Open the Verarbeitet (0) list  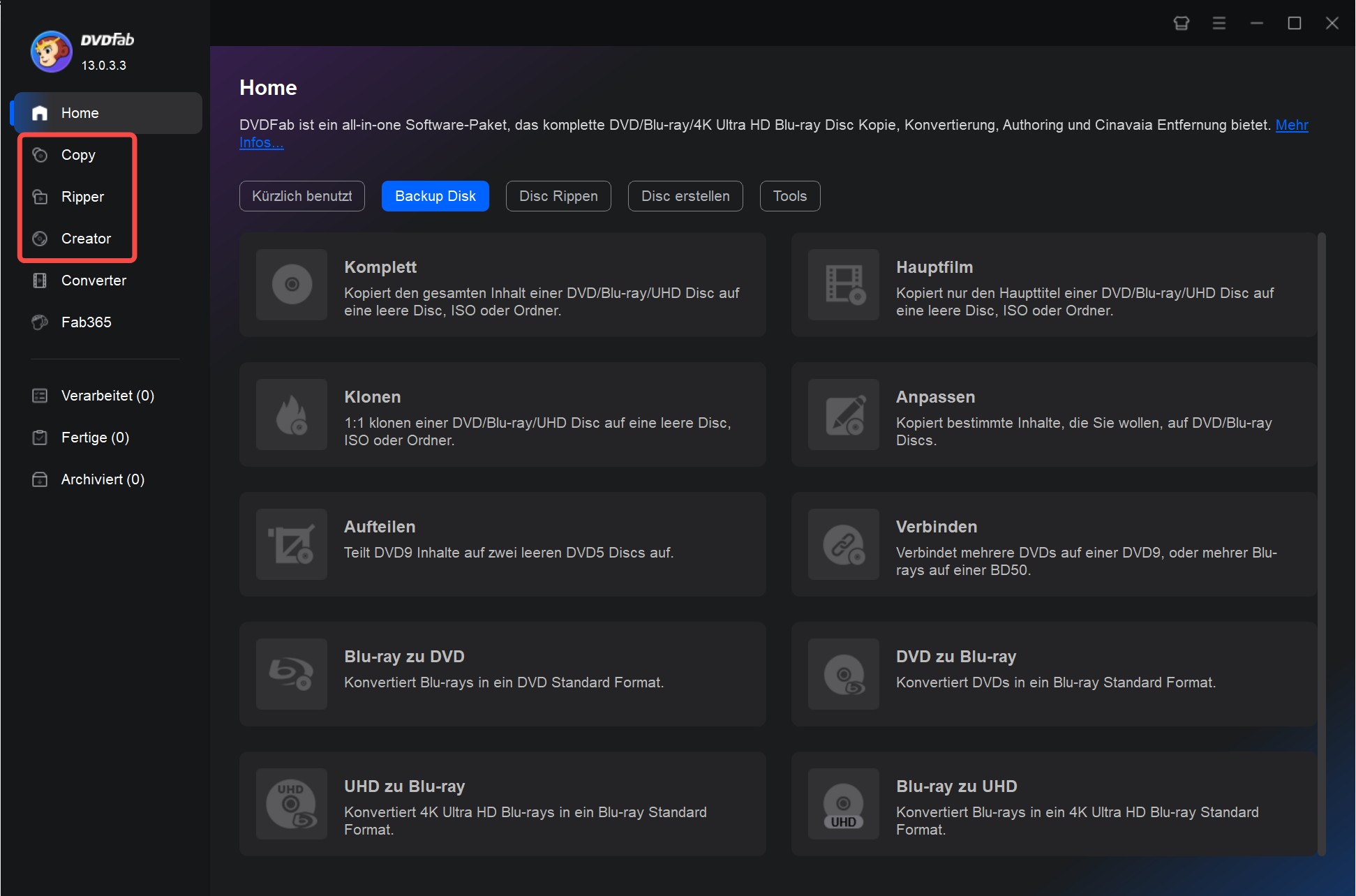[107, 396]
